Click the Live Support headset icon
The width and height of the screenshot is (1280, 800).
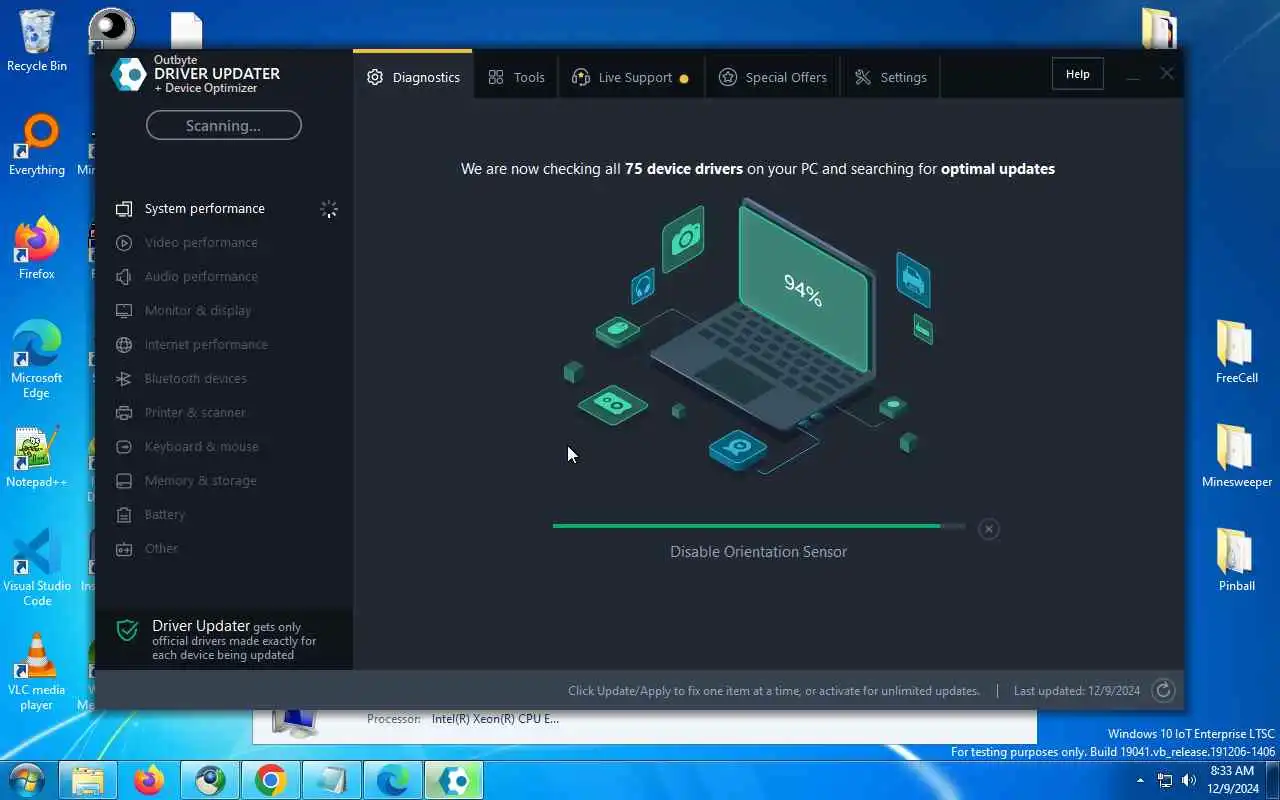pyautogui.click(x=581, y=77)
